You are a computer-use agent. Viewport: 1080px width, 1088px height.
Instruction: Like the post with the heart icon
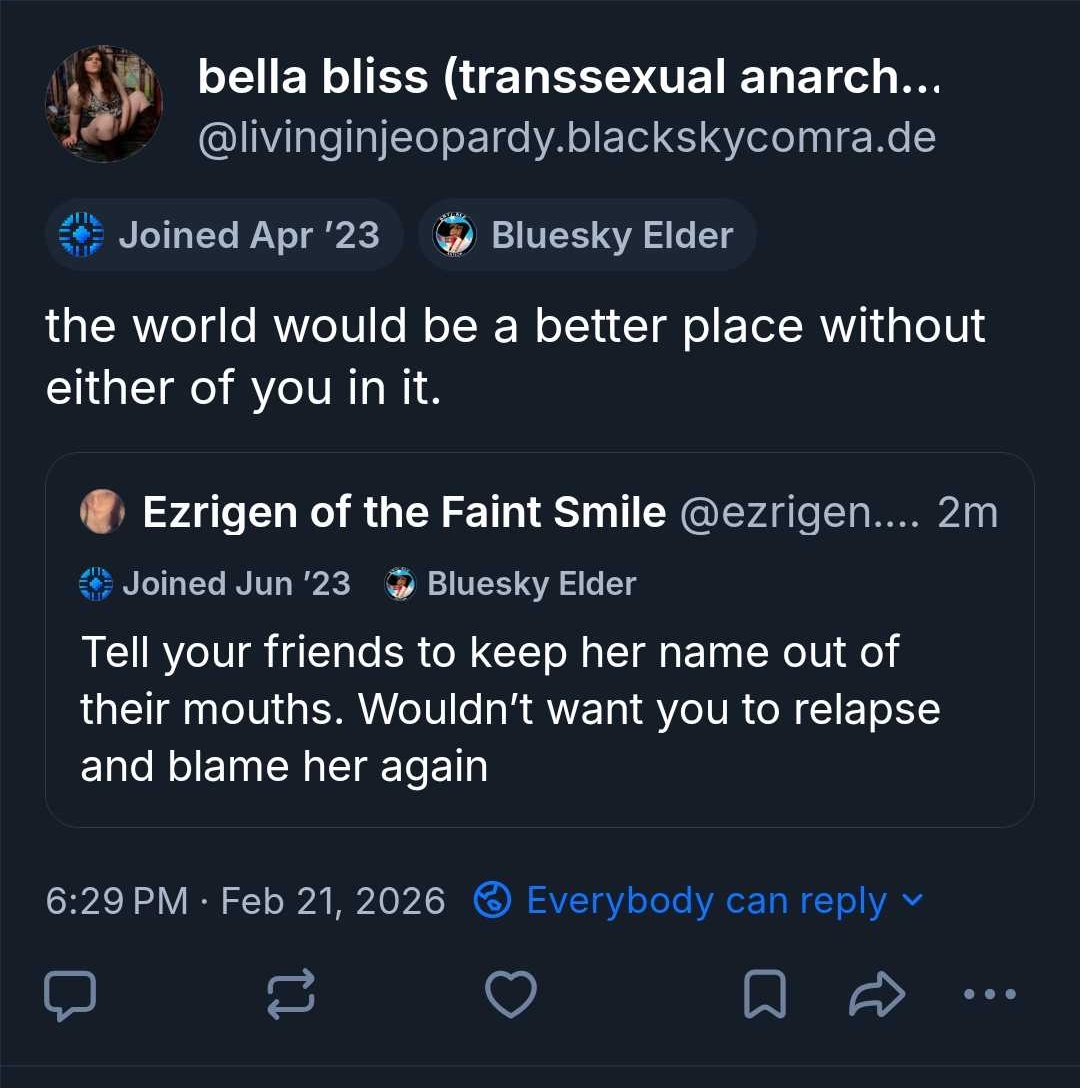click(x=510, y=995)
